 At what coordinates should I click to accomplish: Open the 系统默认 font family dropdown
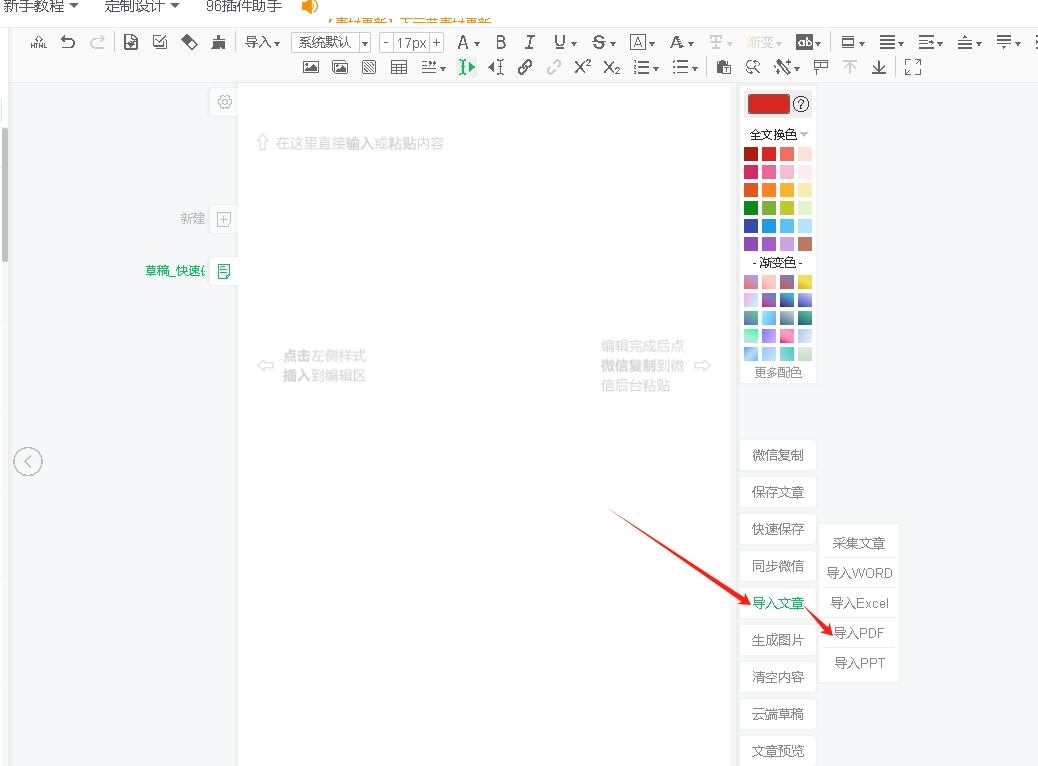331,42
